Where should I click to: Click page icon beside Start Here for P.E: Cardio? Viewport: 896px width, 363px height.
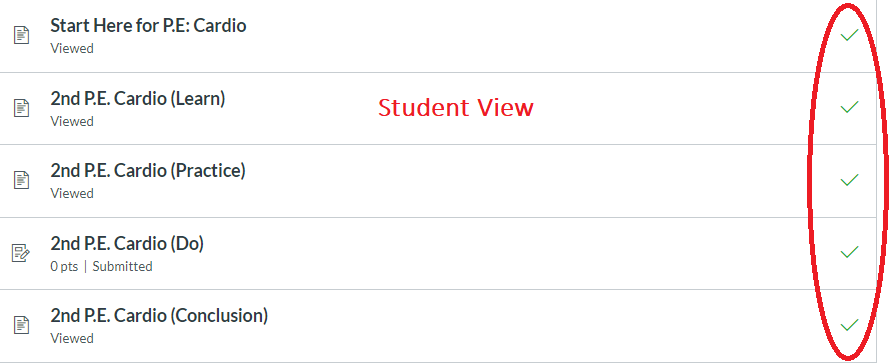[21, 35]
